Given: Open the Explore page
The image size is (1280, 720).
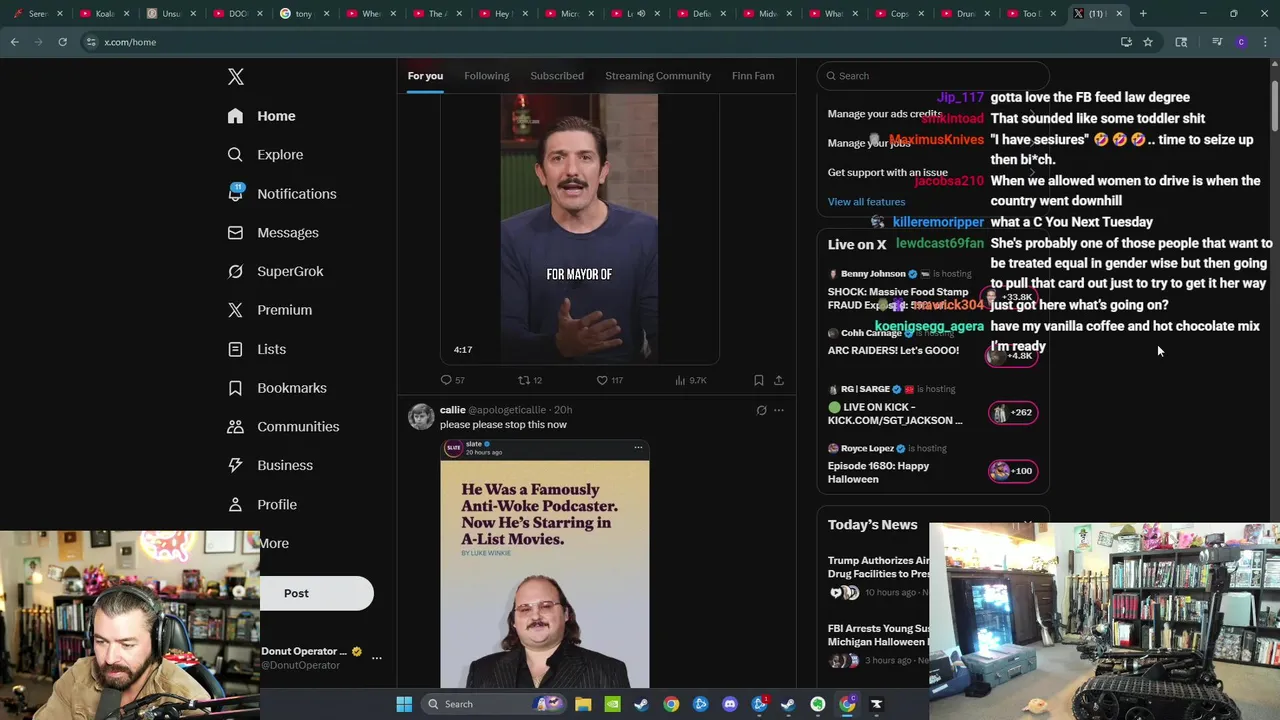Looking at the screenshot, I should [265, 155].
